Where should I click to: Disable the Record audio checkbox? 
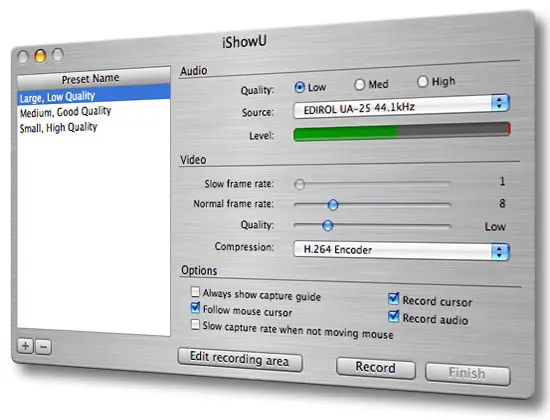click(394, 316)
